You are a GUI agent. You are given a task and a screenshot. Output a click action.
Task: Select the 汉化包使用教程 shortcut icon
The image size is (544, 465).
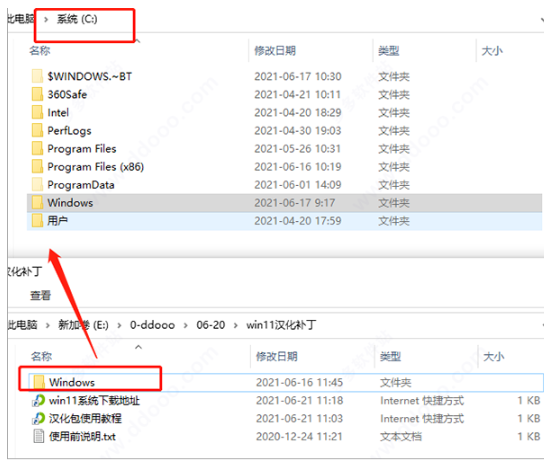pyautogui.click(x=39, y=418)
